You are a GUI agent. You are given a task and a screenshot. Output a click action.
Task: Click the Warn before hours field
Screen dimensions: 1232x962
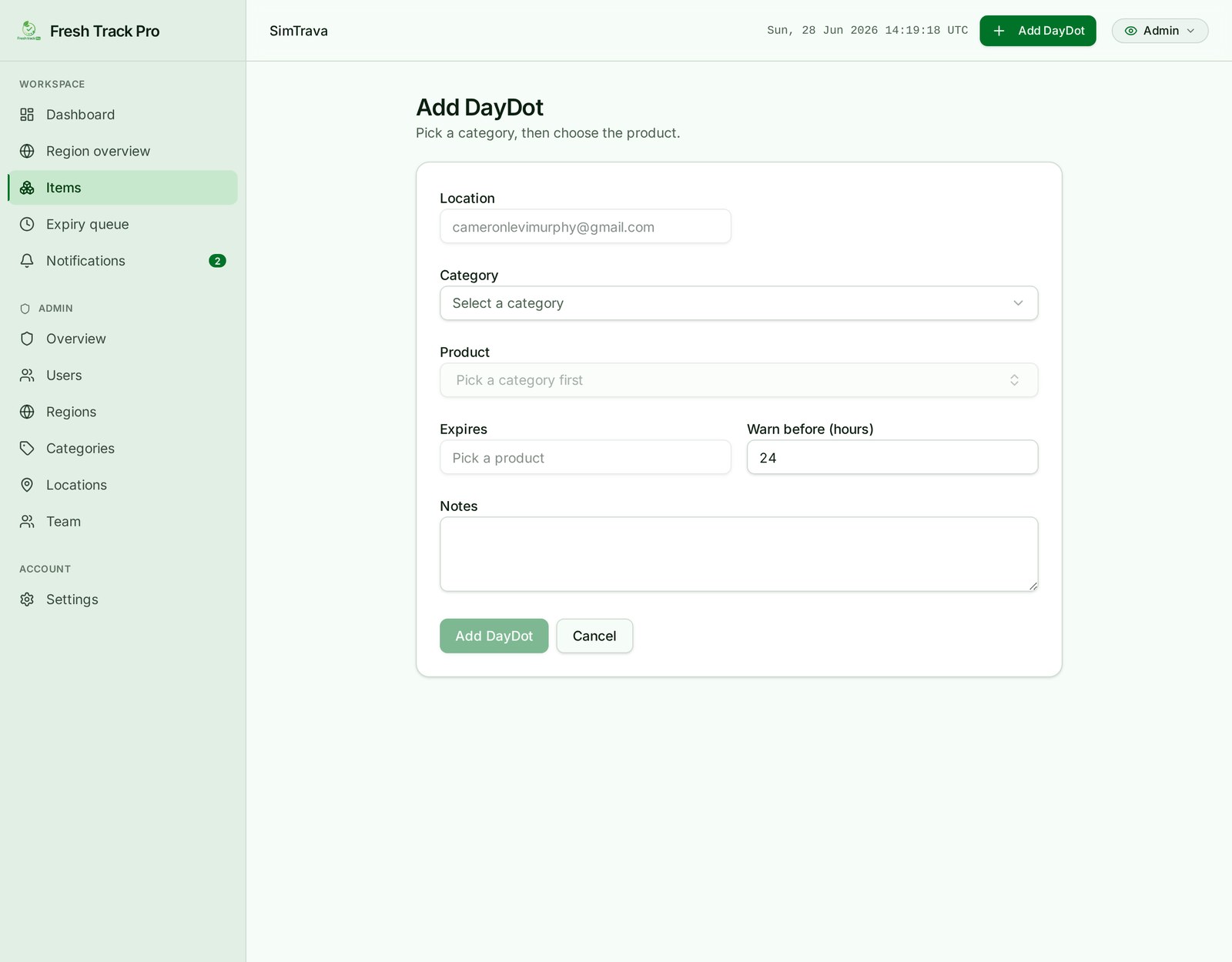[x=892, y=458]
